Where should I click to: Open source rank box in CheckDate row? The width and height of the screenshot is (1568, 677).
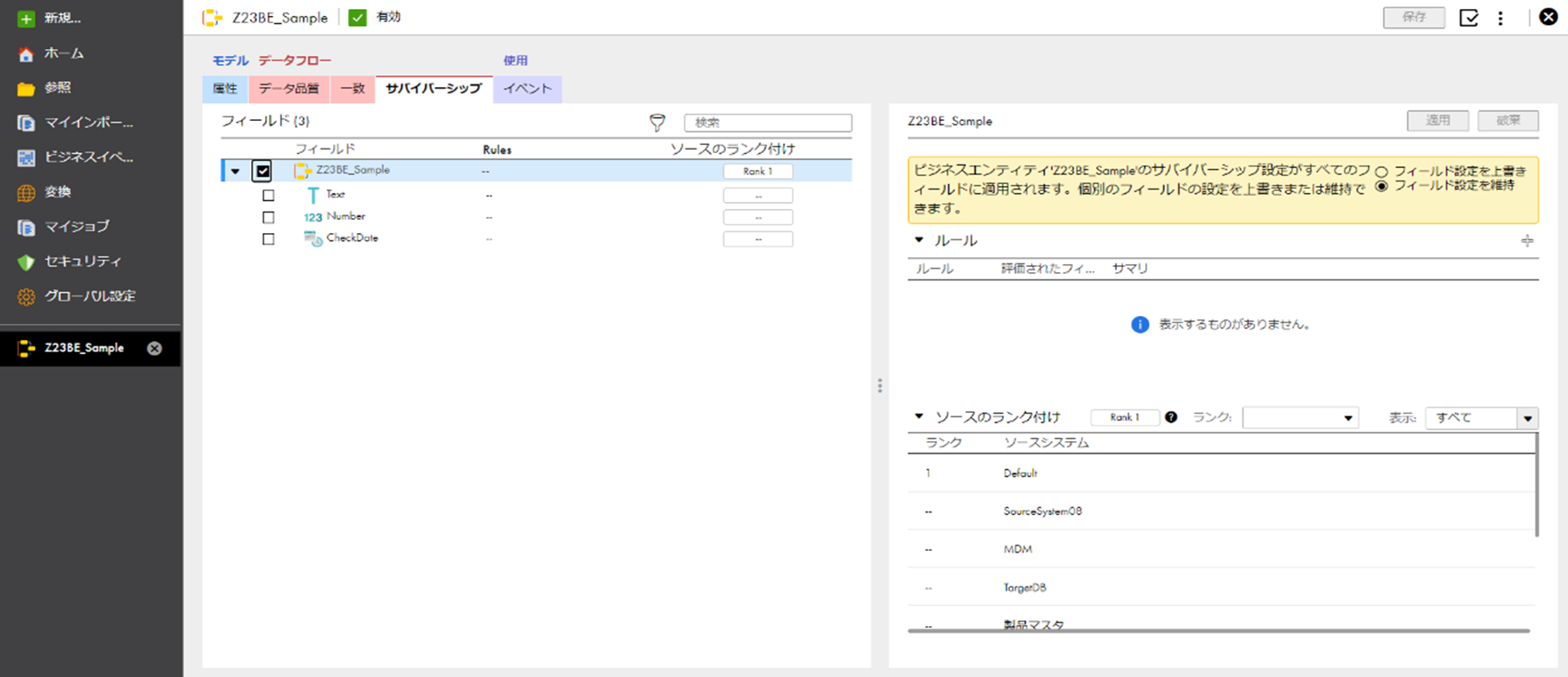click(758, 238)
